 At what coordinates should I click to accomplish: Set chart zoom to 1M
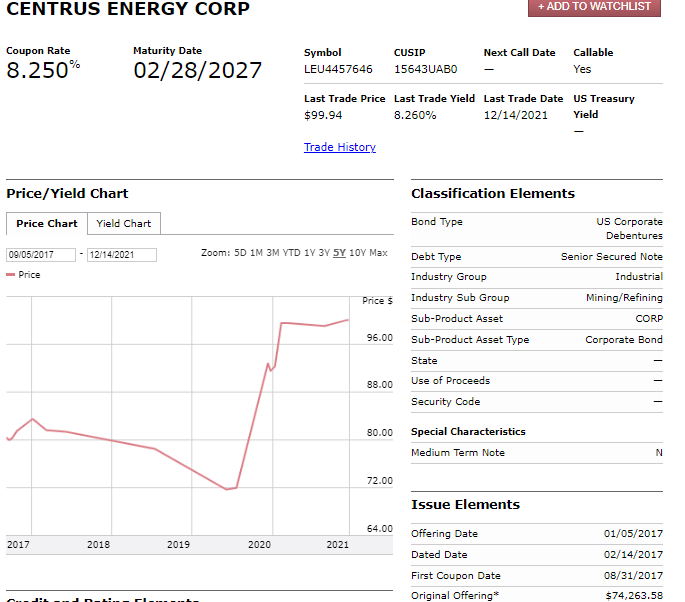click(x=256, y=253)
